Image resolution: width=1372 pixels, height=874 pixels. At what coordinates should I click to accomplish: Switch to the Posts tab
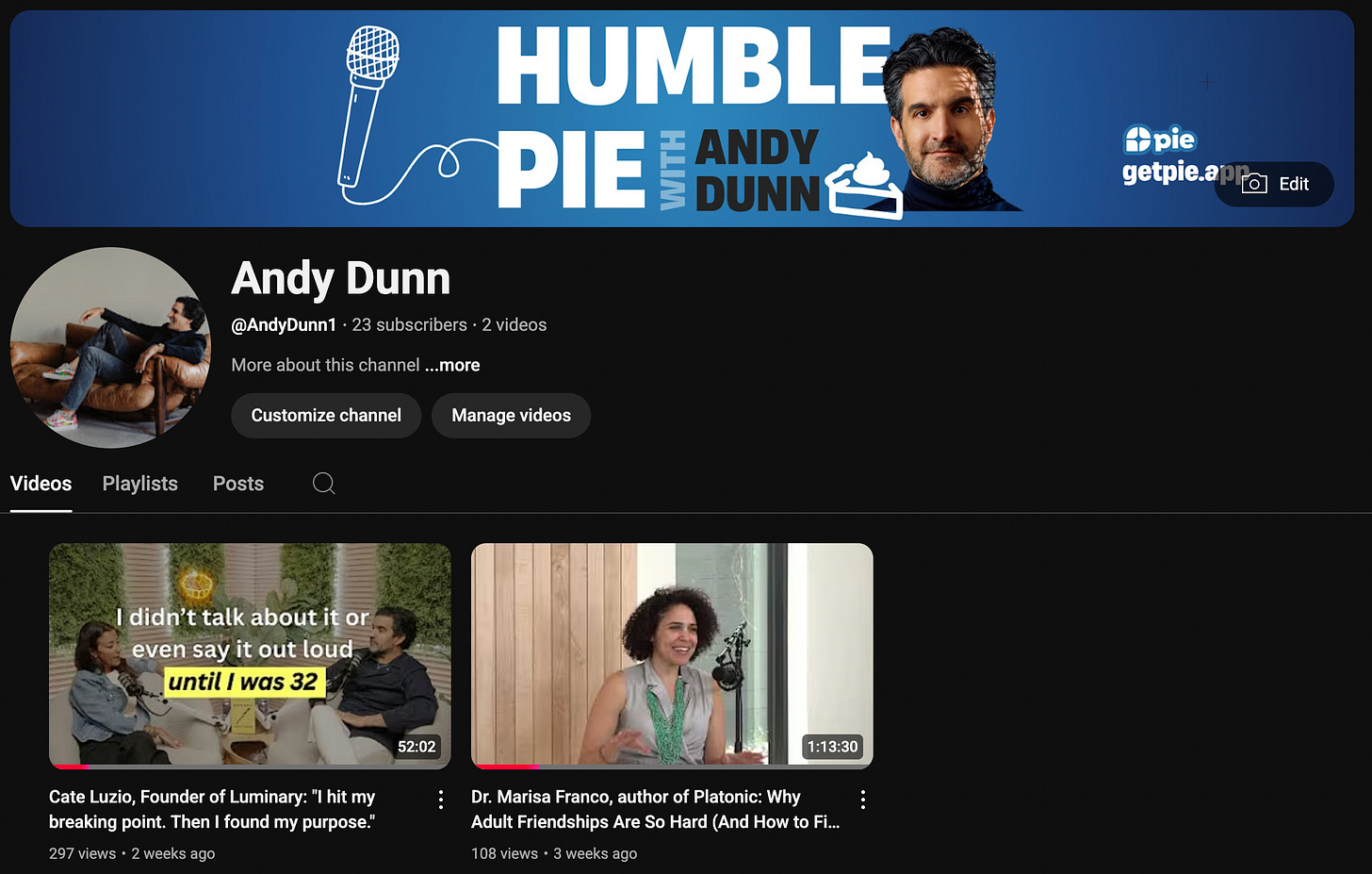pyautogui.click(x=238, y=484)
